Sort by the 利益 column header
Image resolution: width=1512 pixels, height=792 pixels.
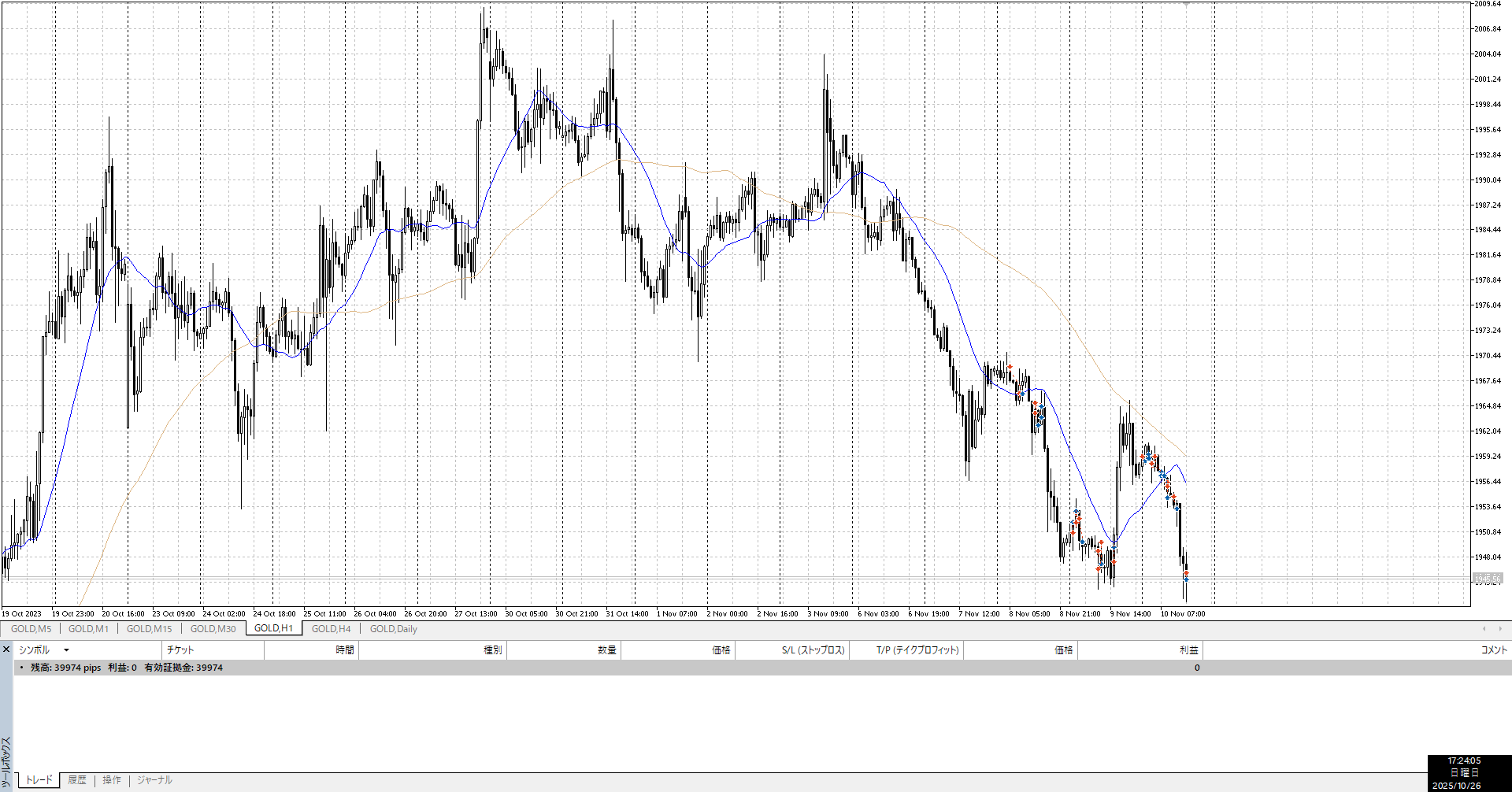point(1188,650)
